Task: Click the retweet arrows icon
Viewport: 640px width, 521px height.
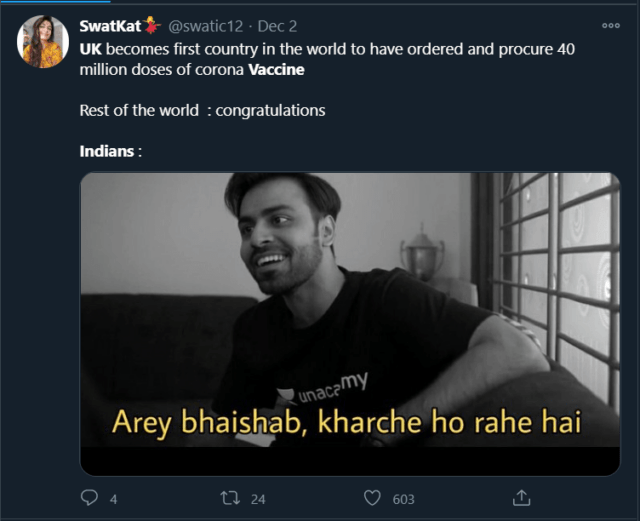Action: tap(229, 497)
